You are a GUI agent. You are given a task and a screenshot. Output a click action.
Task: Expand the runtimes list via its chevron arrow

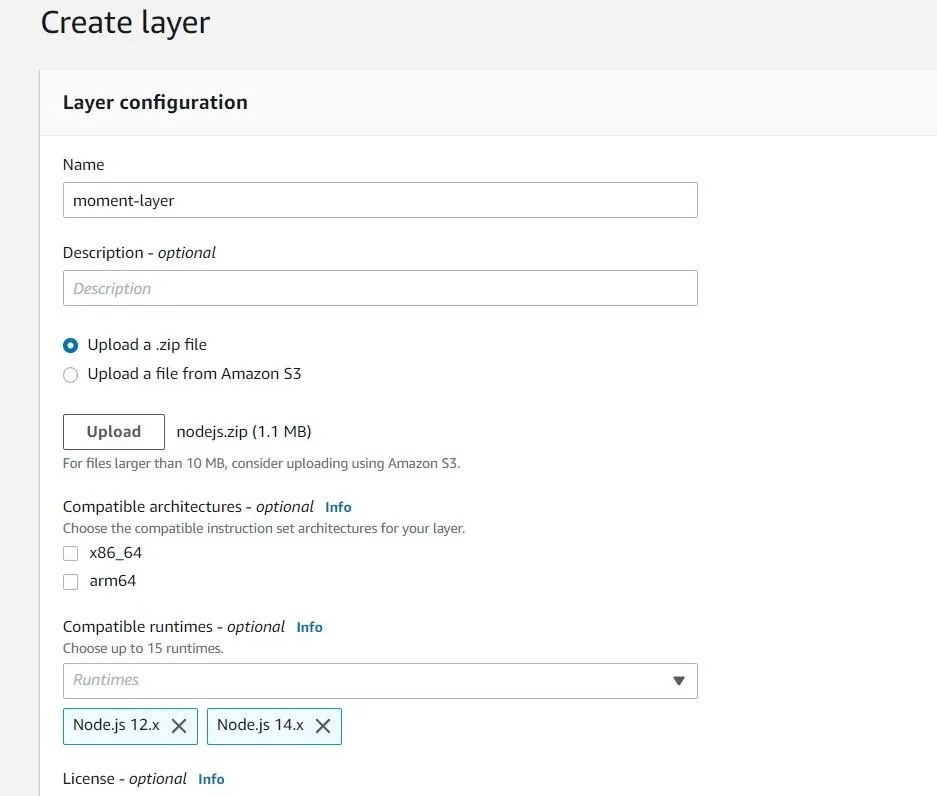[680, 681]
